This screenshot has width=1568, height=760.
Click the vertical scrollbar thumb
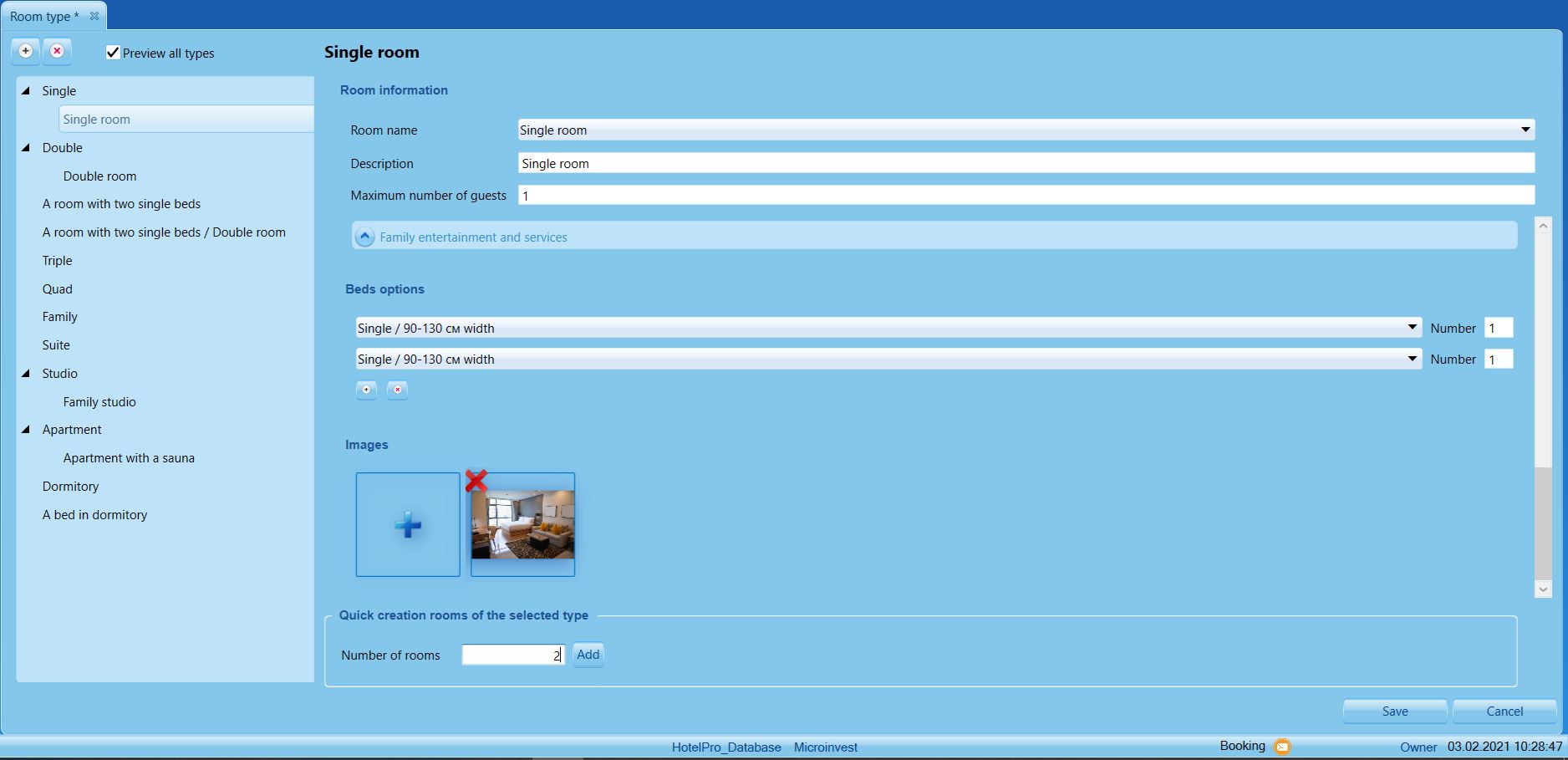1543,351
